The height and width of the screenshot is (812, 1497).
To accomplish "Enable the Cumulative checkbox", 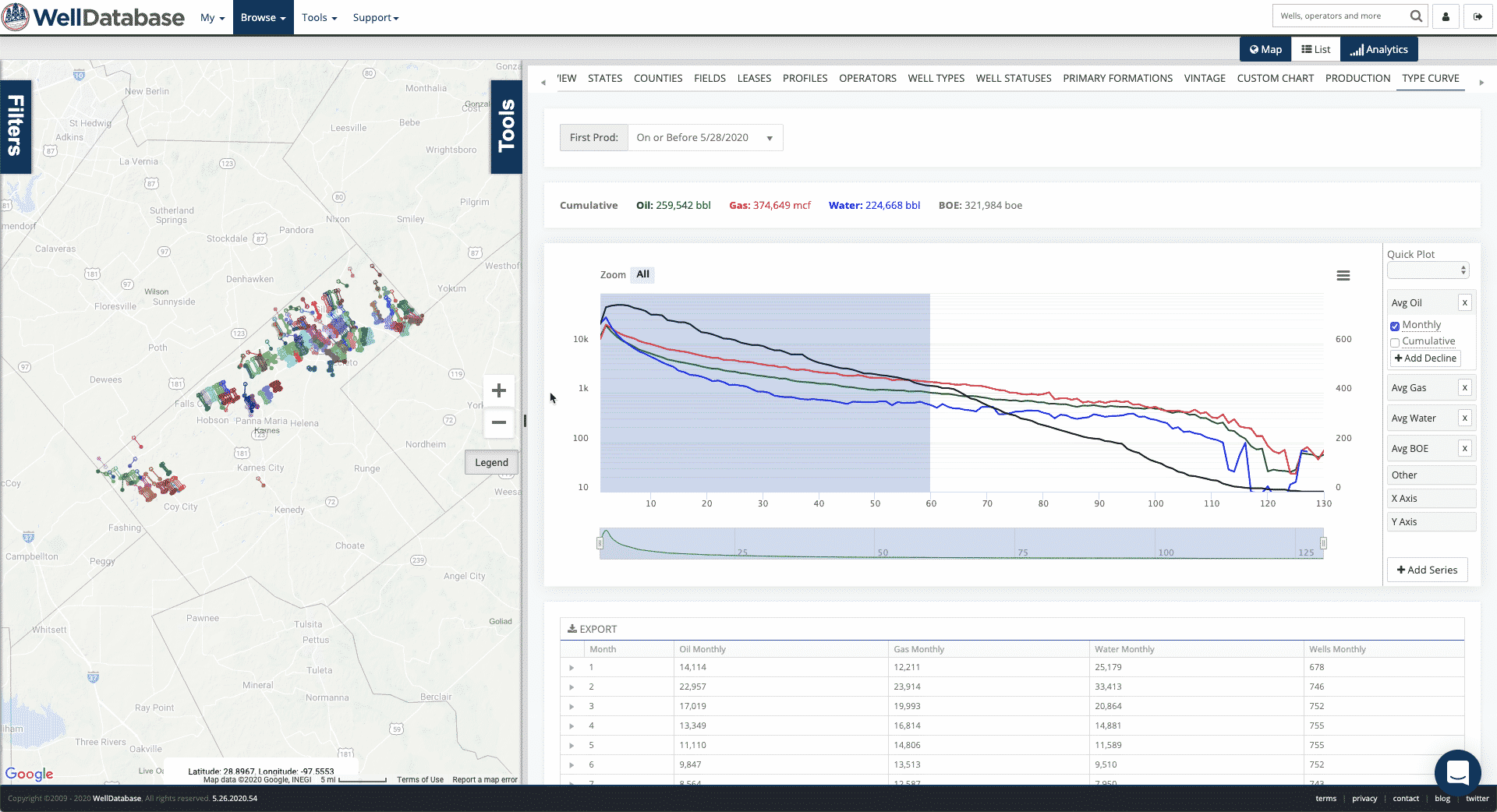I will click(1395, 342).
